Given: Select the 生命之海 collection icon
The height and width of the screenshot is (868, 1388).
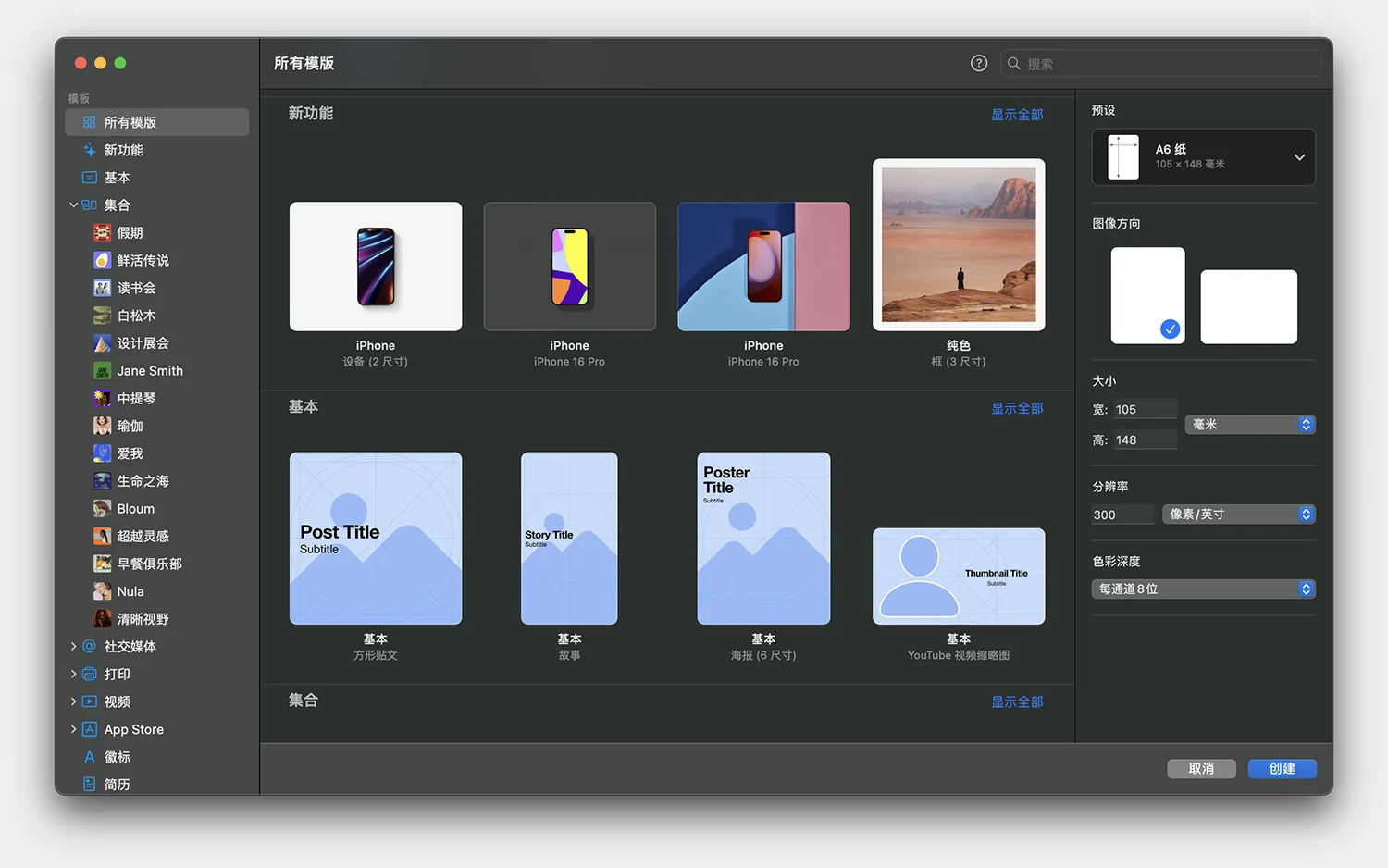Looking at the screenshot, I should click(103, 481).
